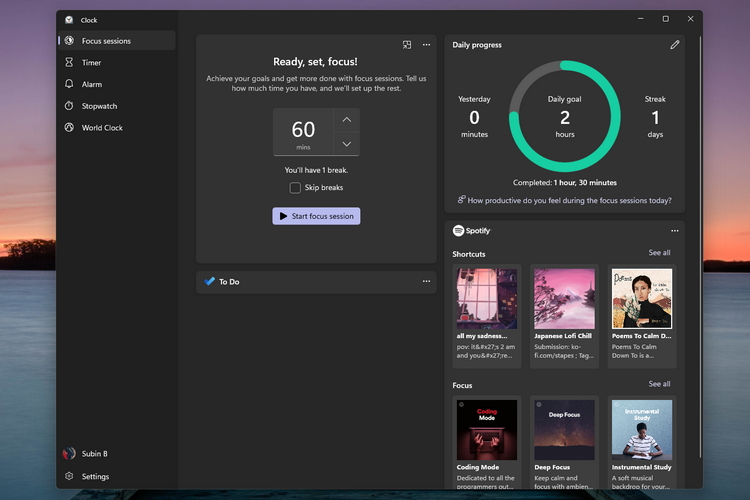Image resolution: width=750 pixels, height=500 pixels.
Task: Click the Subin B profile avatar
Action: pos(69,454)
